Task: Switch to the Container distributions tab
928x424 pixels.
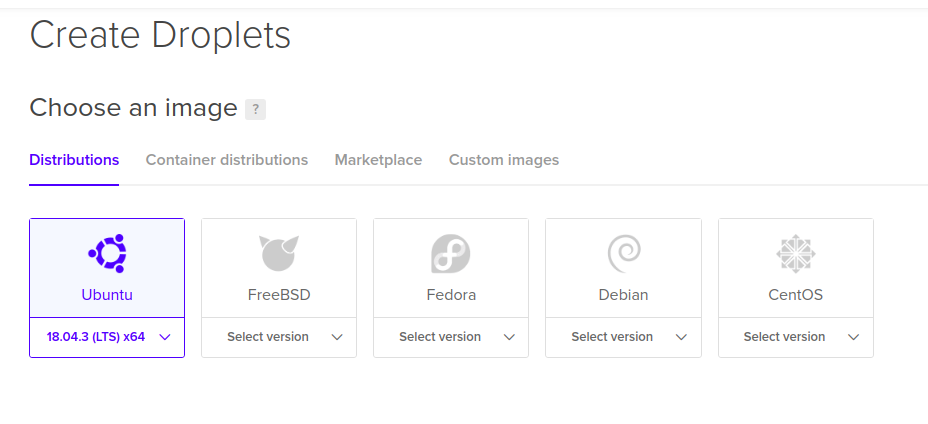Action: 227,160
